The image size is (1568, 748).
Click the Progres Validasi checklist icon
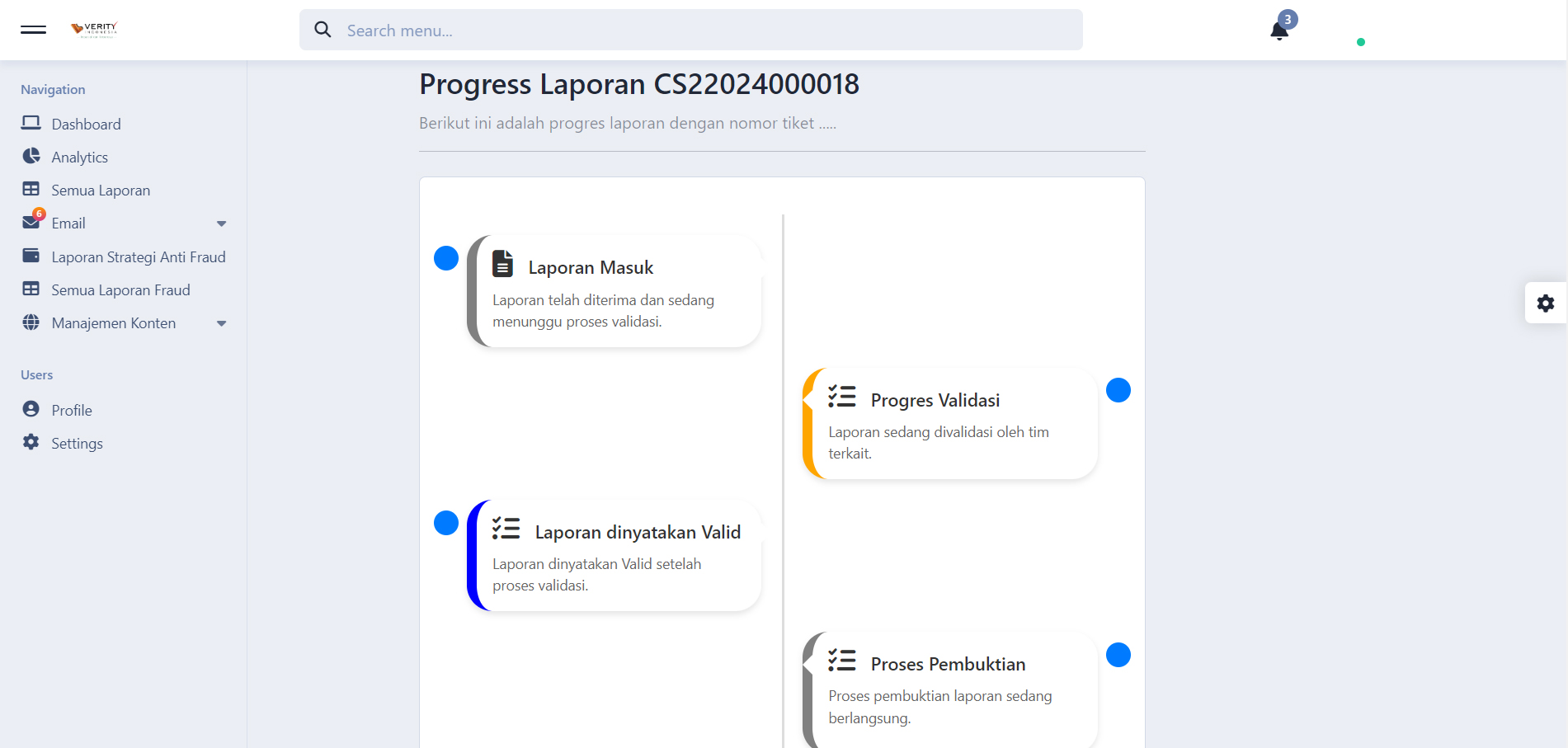(841, 397)
